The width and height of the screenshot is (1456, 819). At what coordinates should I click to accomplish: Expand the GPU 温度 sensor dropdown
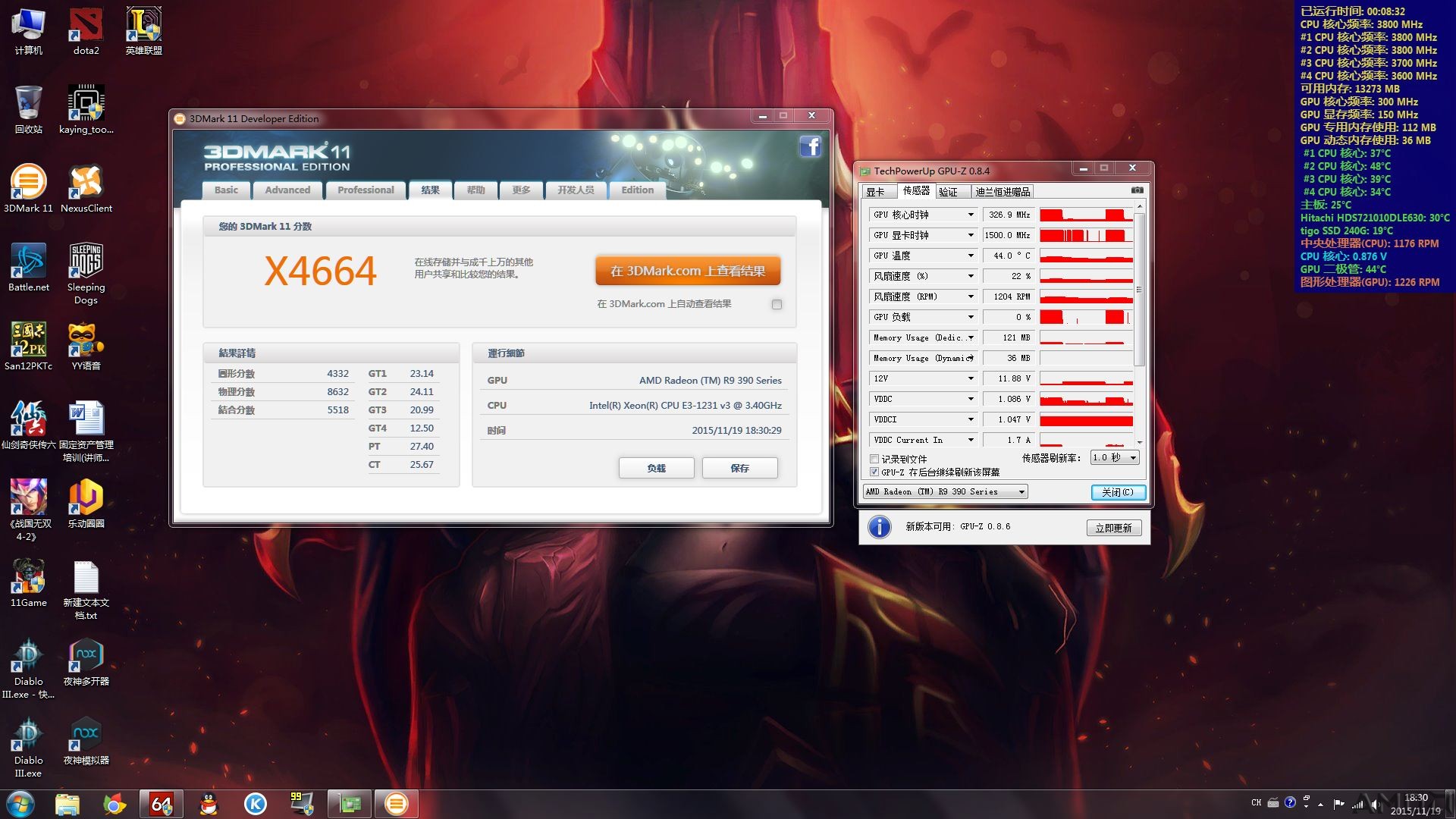(970, 256)
